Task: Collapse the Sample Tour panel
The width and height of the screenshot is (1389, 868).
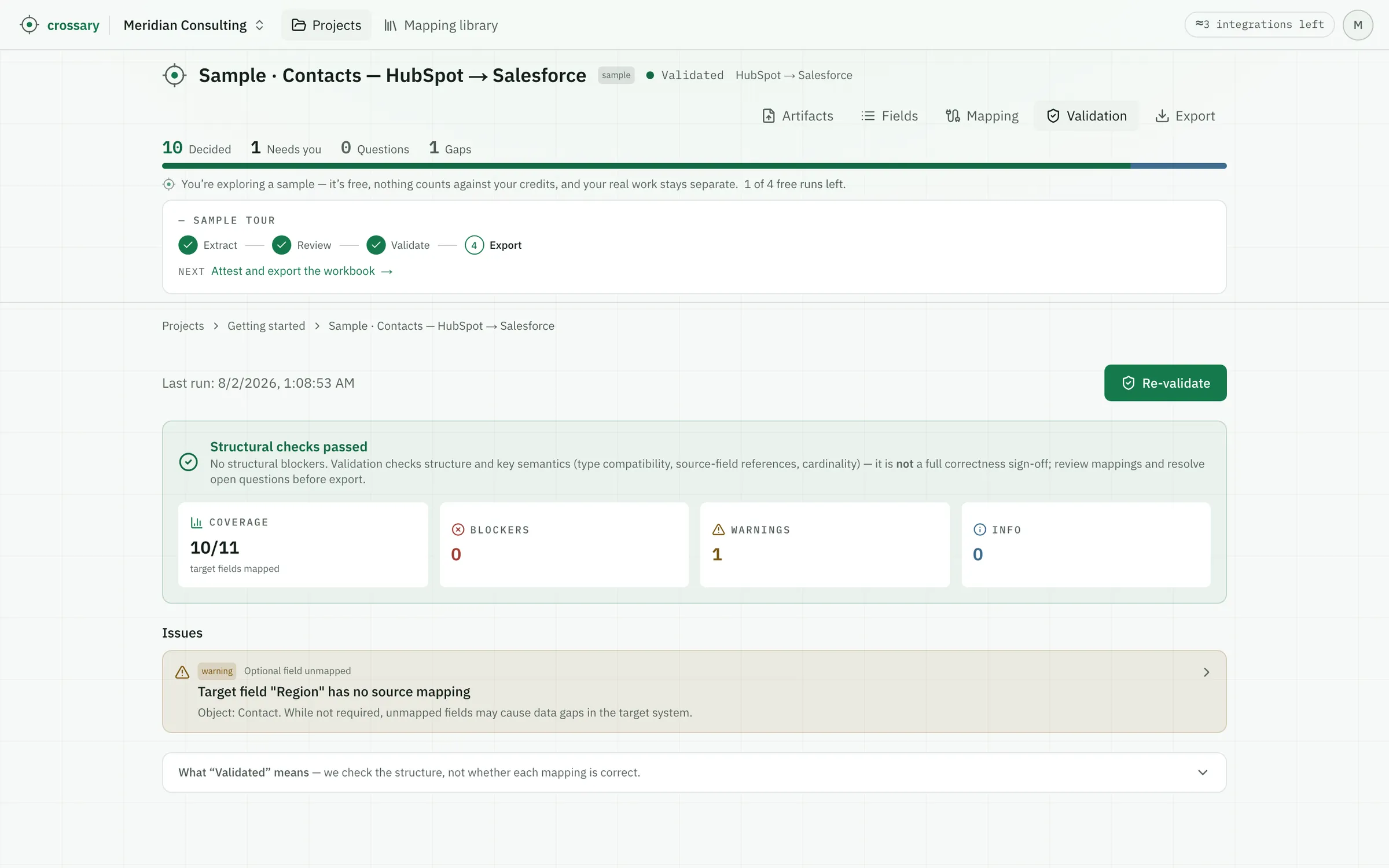Action: pos(227,220)
